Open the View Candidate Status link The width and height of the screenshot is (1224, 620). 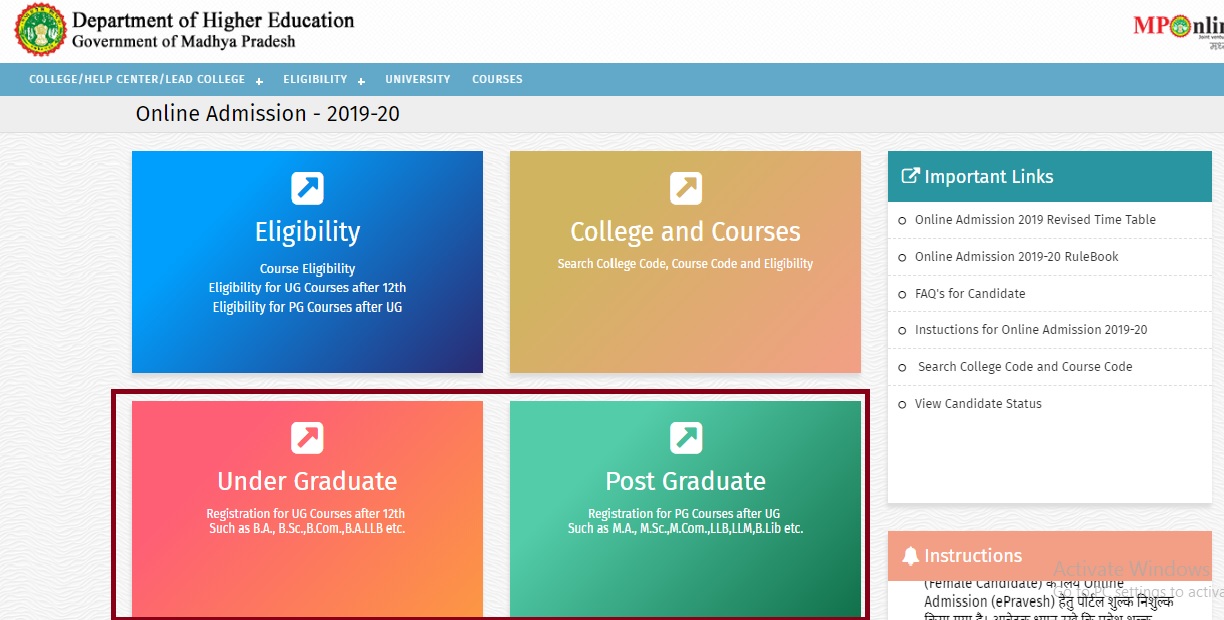point(977,404)
